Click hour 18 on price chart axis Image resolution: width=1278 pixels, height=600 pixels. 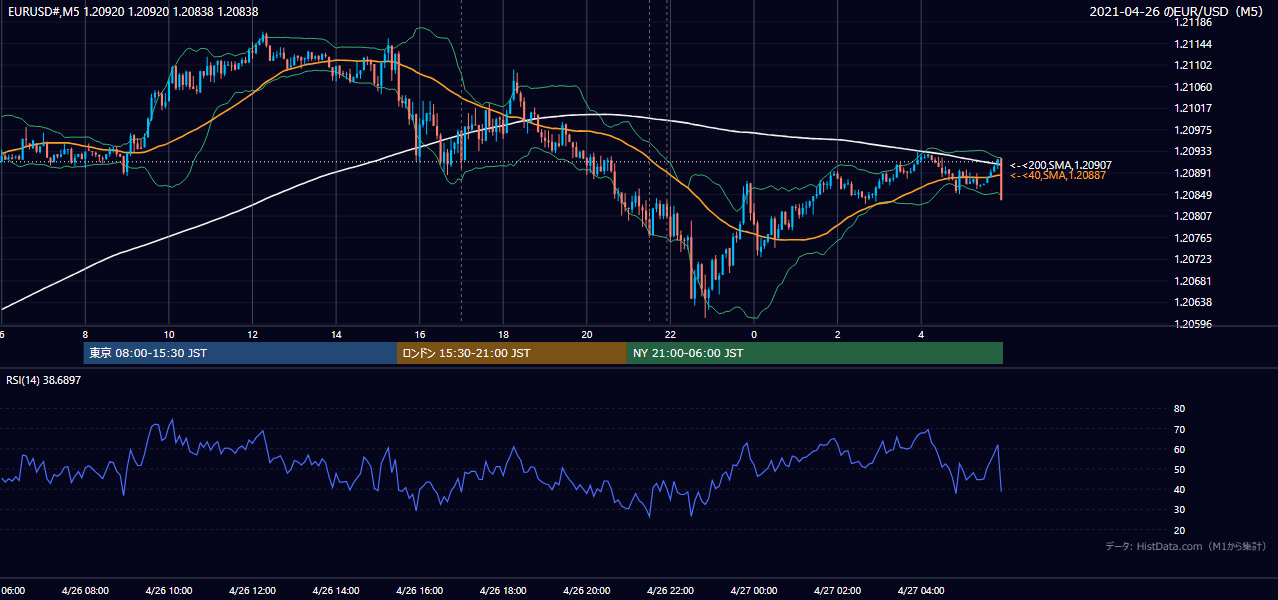point(503,335)
